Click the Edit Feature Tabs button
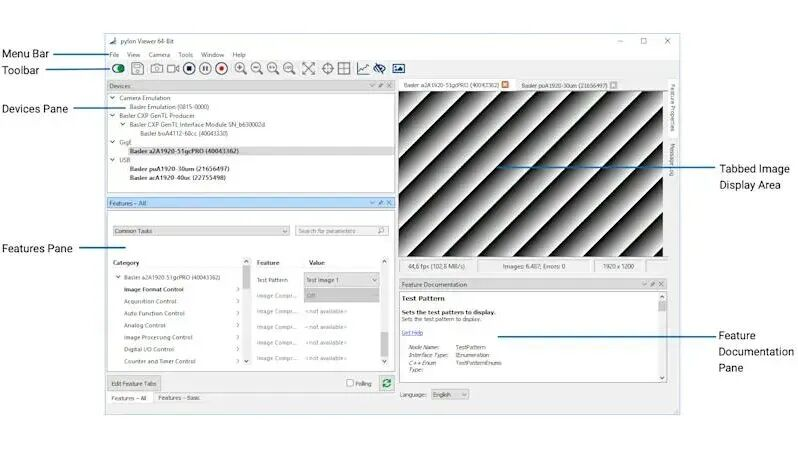The image size is (798, 450). coord(134,383)
